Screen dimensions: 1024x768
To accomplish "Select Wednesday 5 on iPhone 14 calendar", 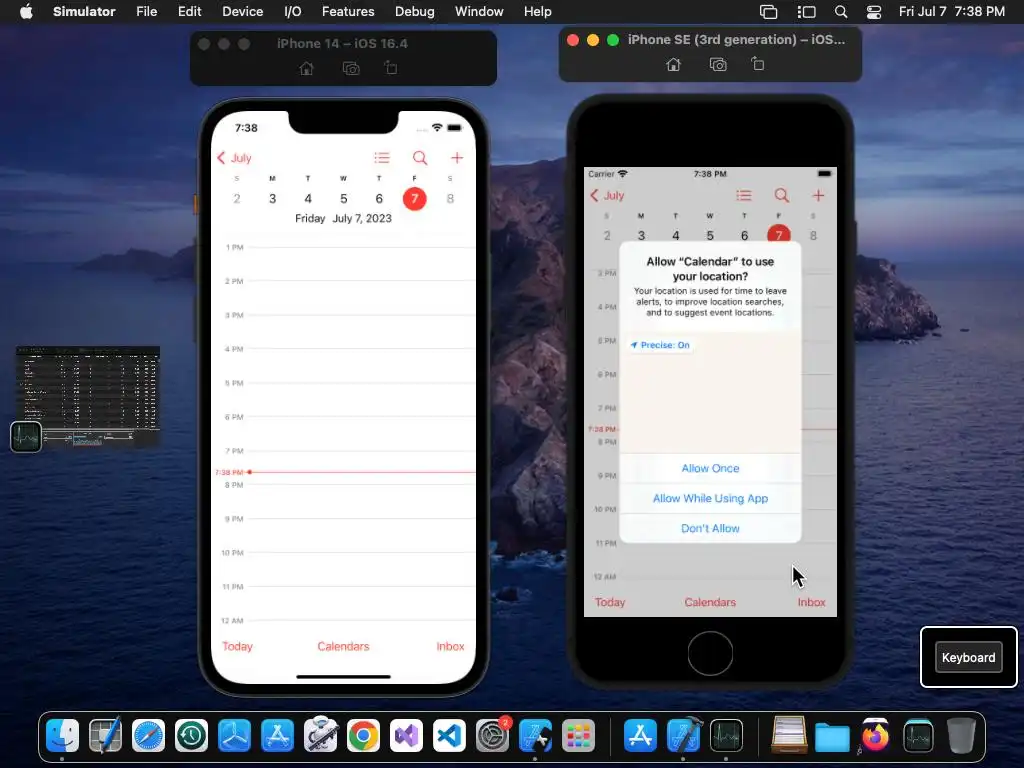I will pos(344,199).
